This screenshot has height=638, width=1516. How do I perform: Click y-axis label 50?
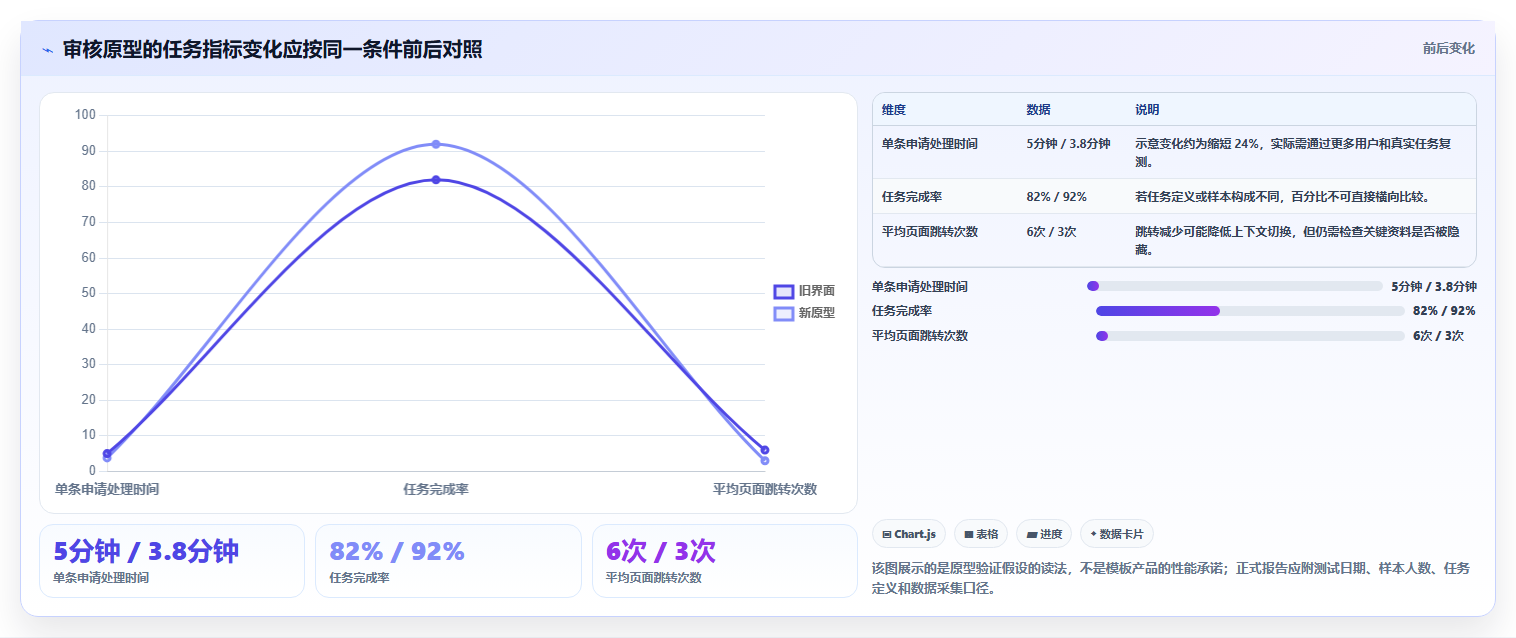tap(89, 293)
